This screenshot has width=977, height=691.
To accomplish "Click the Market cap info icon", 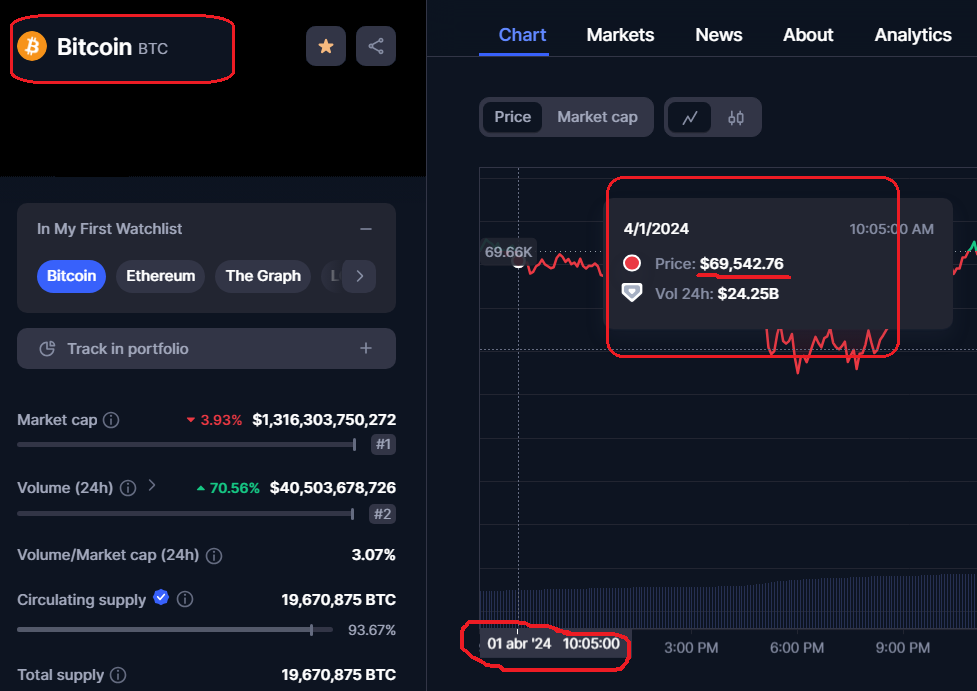I will [x=112, y=420].
